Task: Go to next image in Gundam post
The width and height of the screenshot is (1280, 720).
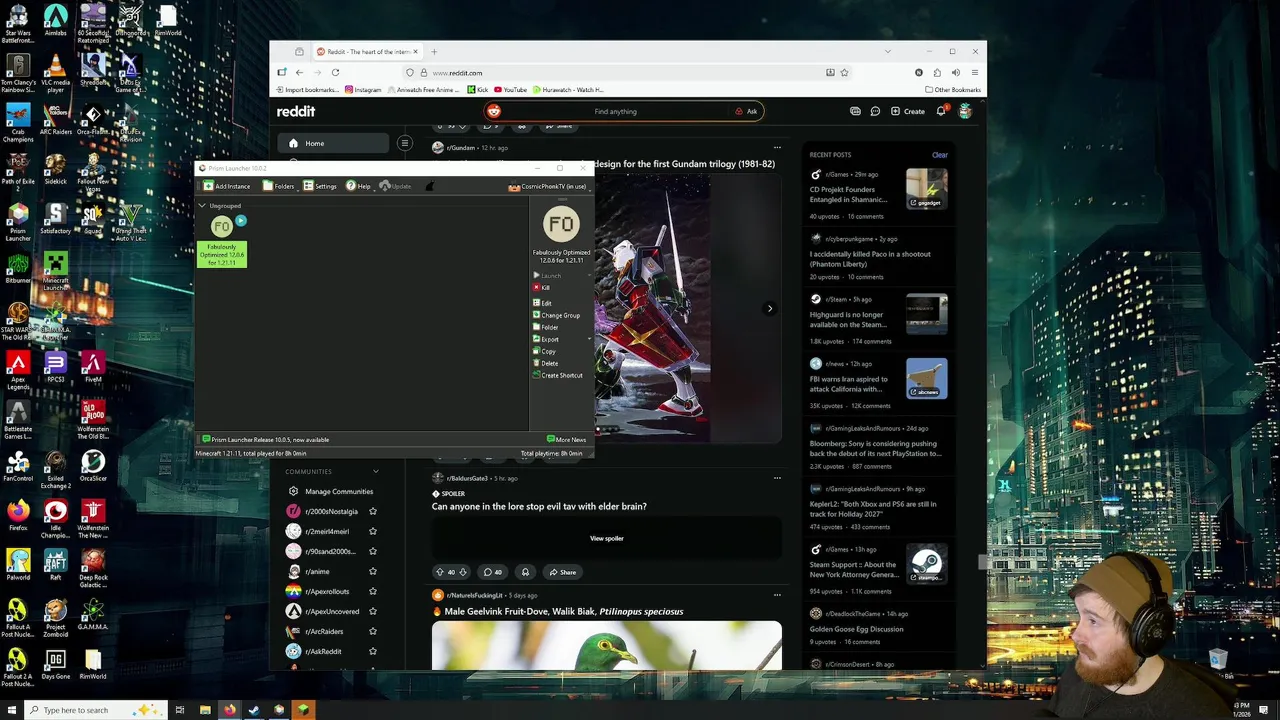Action: tap(769, 308)
